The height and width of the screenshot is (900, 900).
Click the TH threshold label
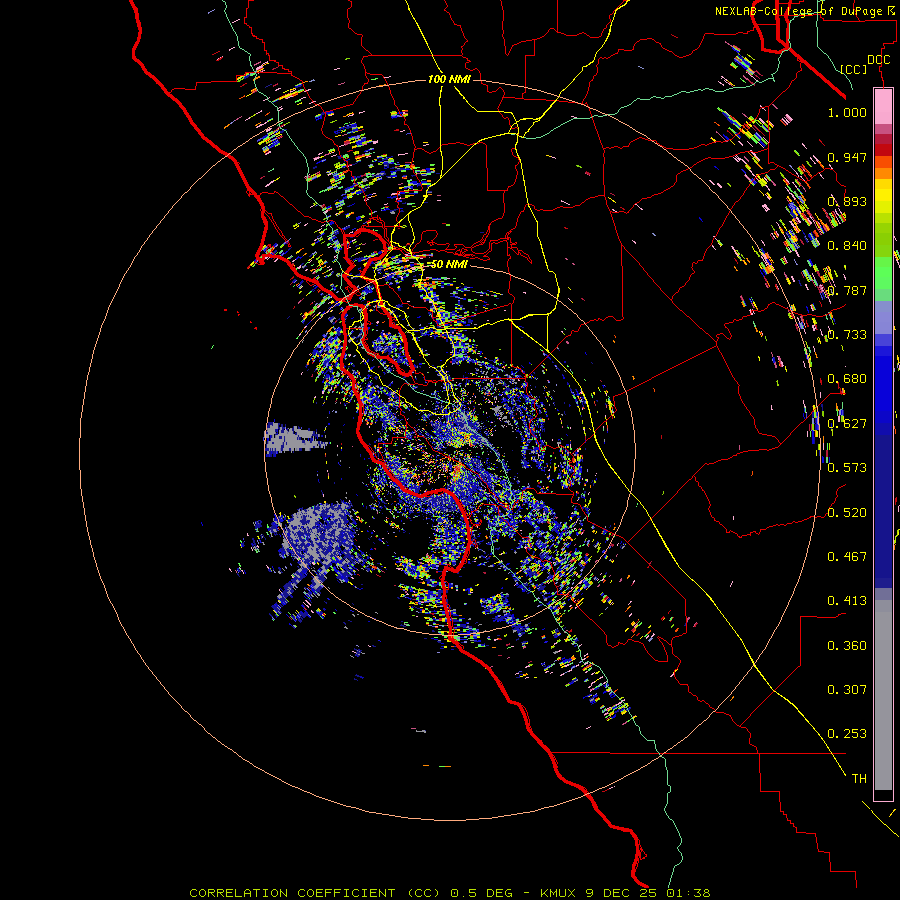(x=859, y=779)
